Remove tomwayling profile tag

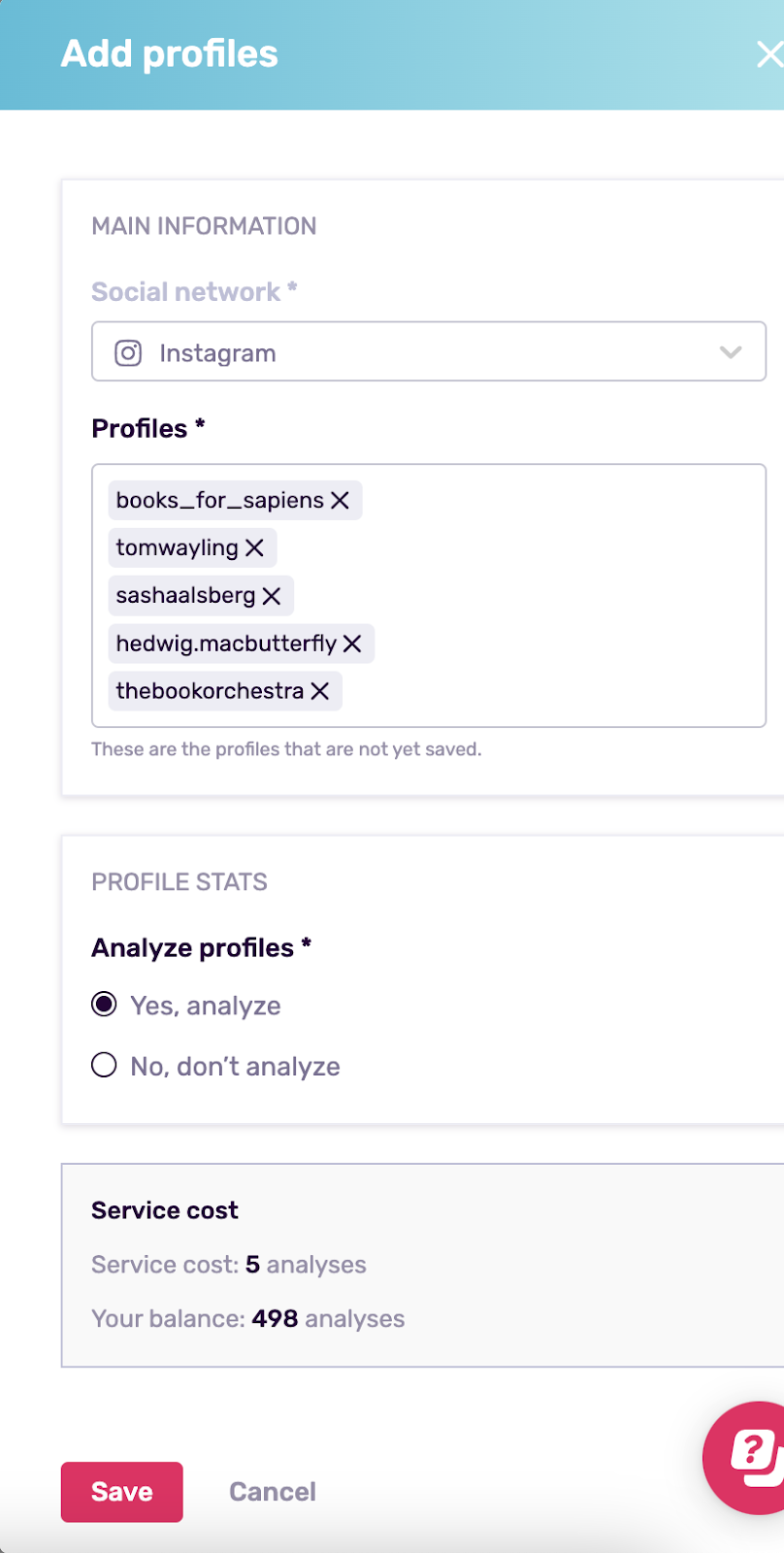point(254,547)
